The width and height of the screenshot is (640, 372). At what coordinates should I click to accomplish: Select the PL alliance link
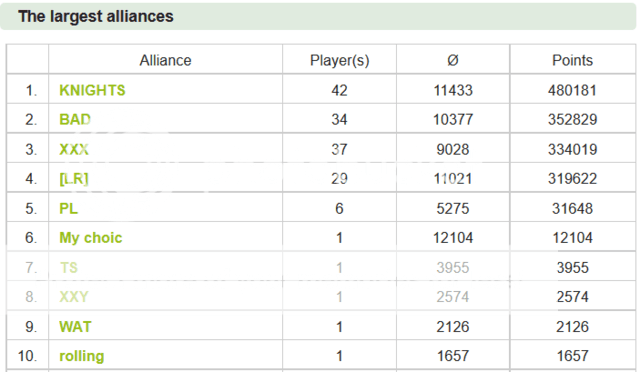(69, 209)
